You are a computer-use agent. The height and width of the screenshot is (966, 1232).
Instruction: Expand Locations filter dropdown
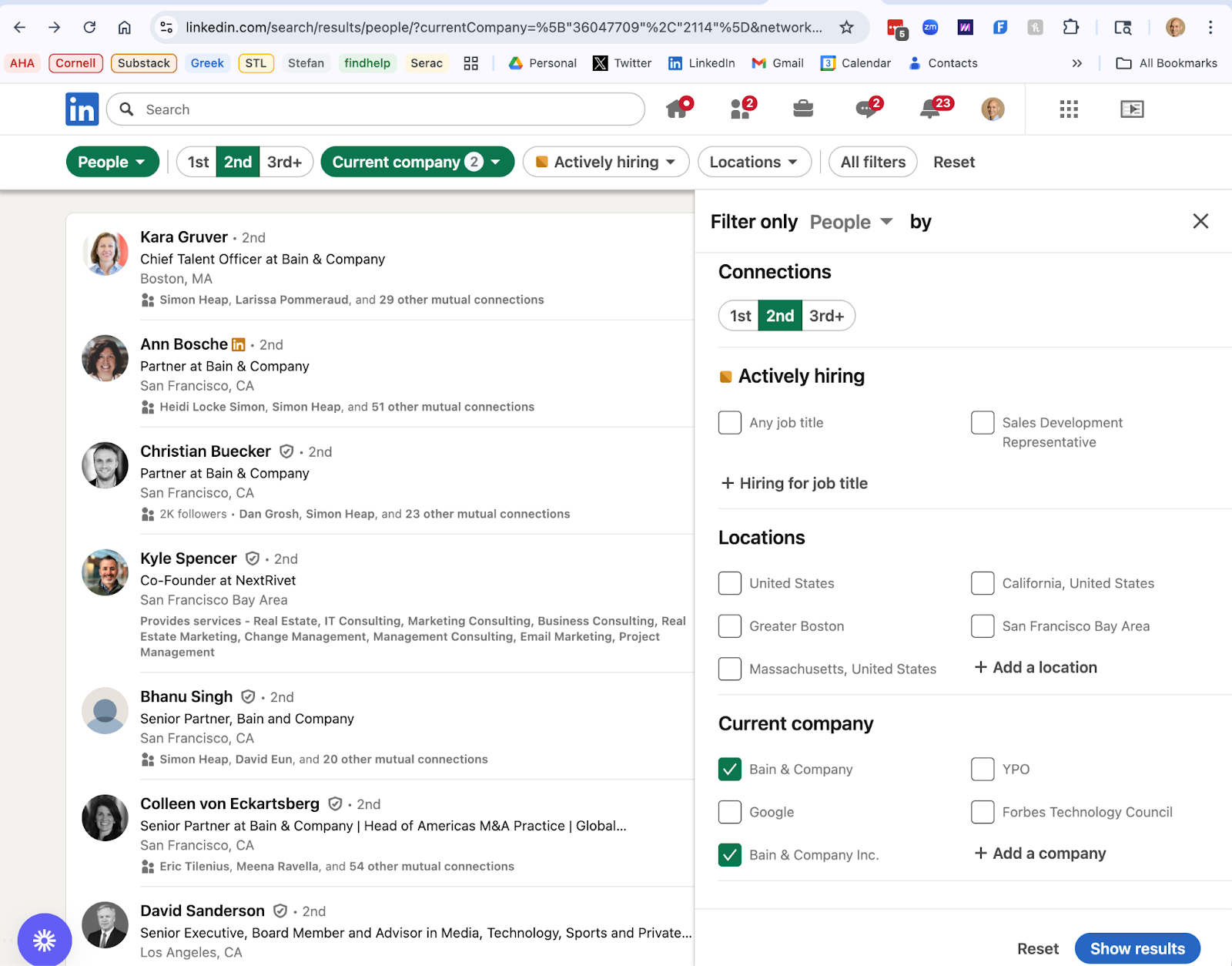point(754,162)
